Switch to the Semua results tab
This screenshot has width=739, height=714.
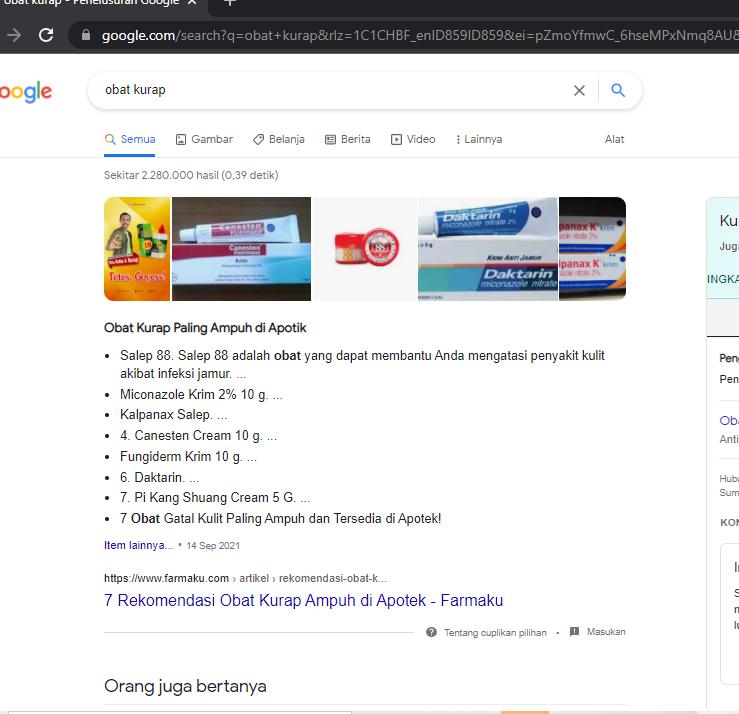(130, 140)
